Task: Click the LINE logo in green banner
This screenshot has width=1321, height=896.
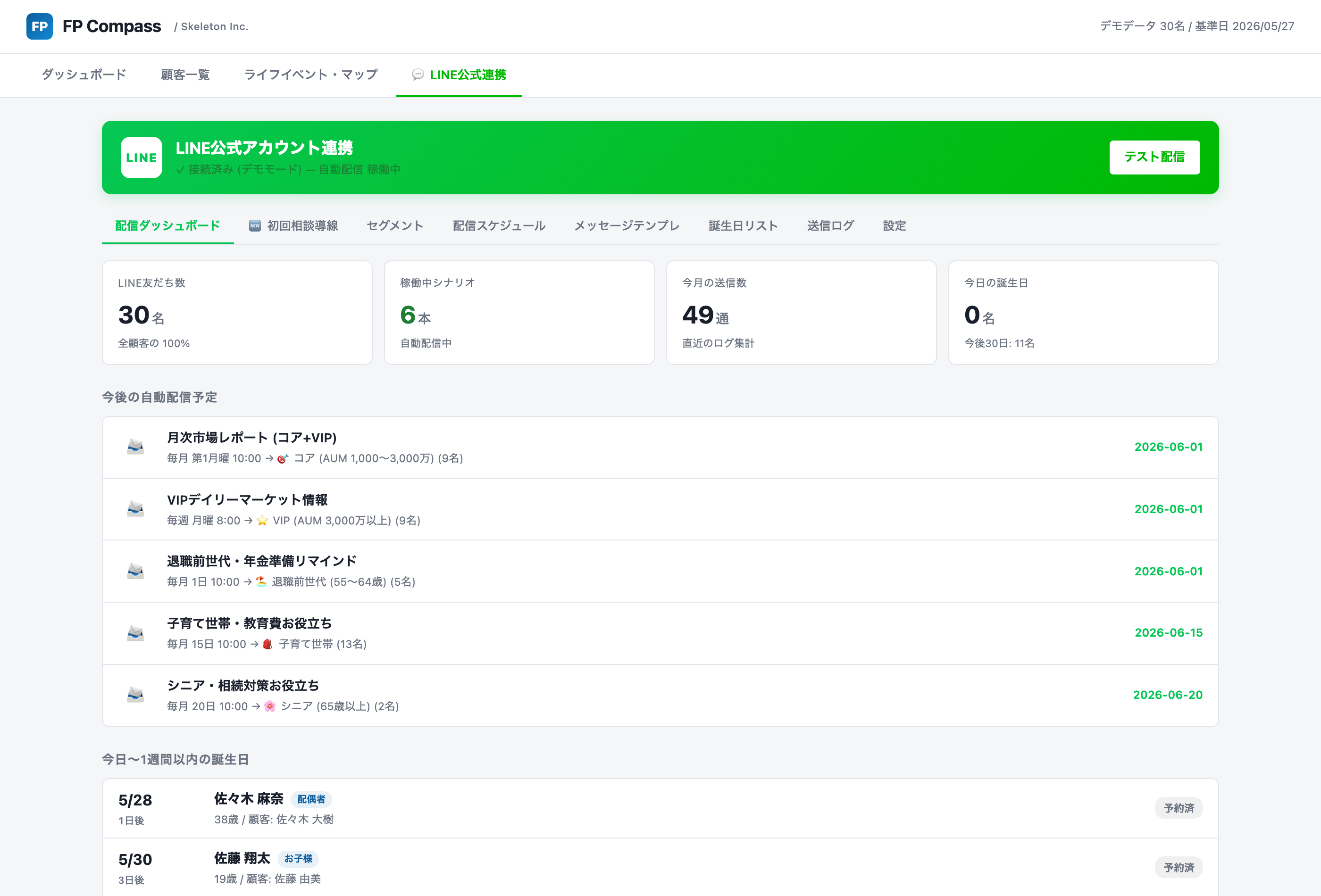Action: (142, 158)
